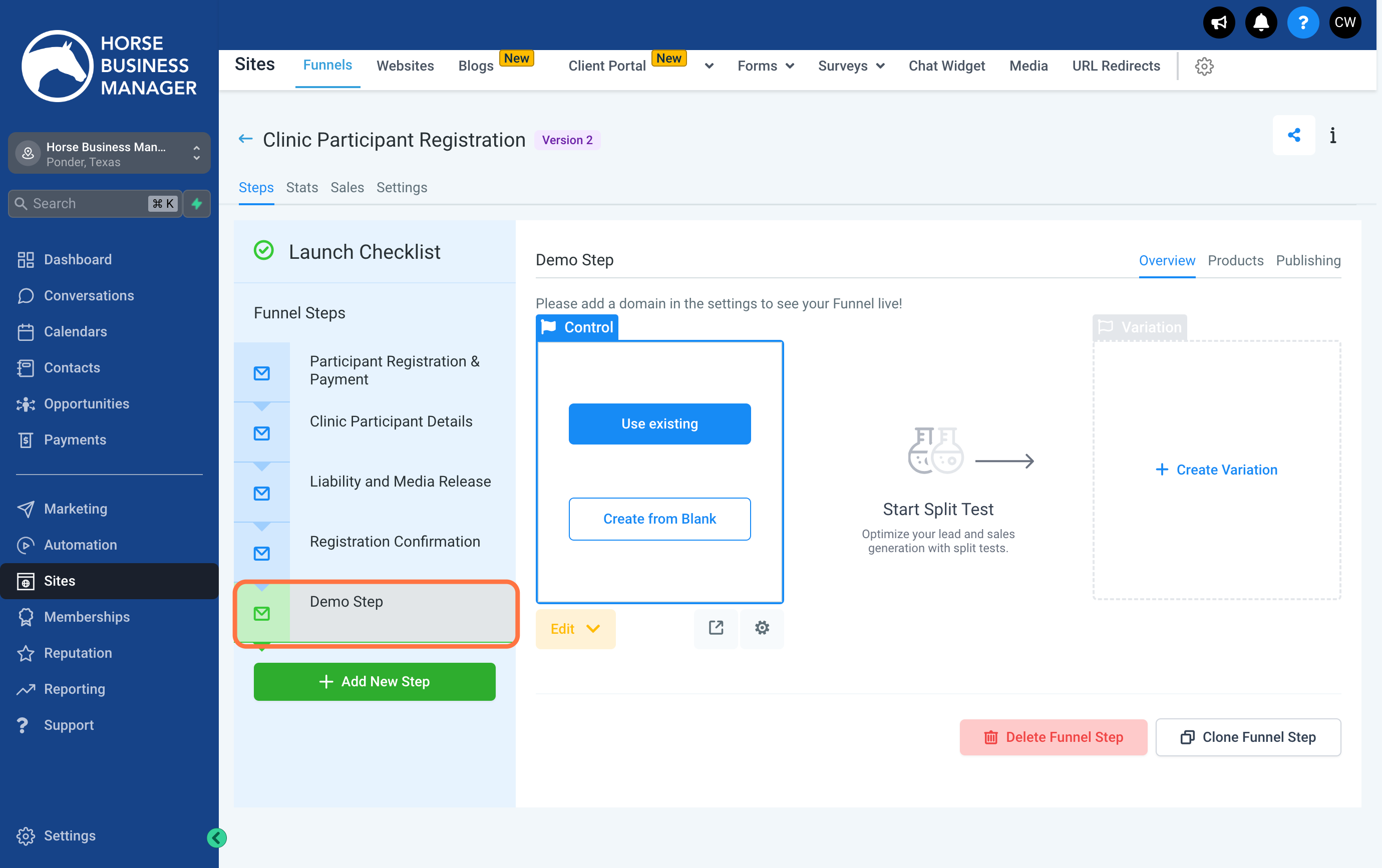This screenshot has width=1382, height=868.
Task: Open the Horse Business Manager account switcher
Action: (x=109, y=154)
